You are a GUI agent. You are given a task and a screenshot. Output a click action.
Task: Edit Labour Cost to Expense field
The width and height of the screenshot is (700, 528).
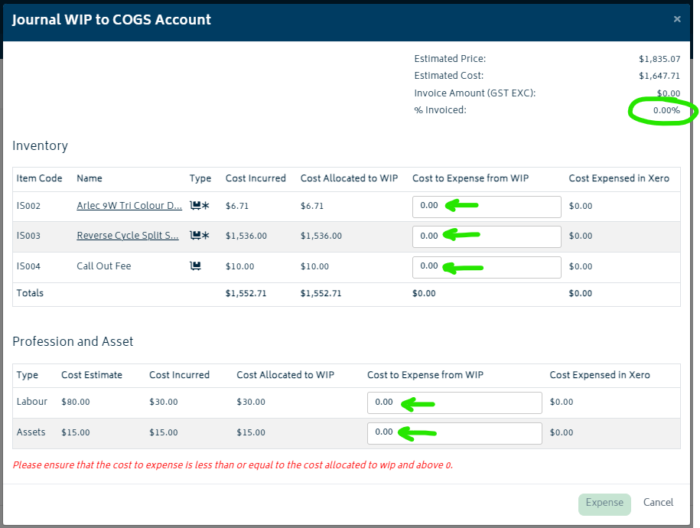click(x=454, y=403)
